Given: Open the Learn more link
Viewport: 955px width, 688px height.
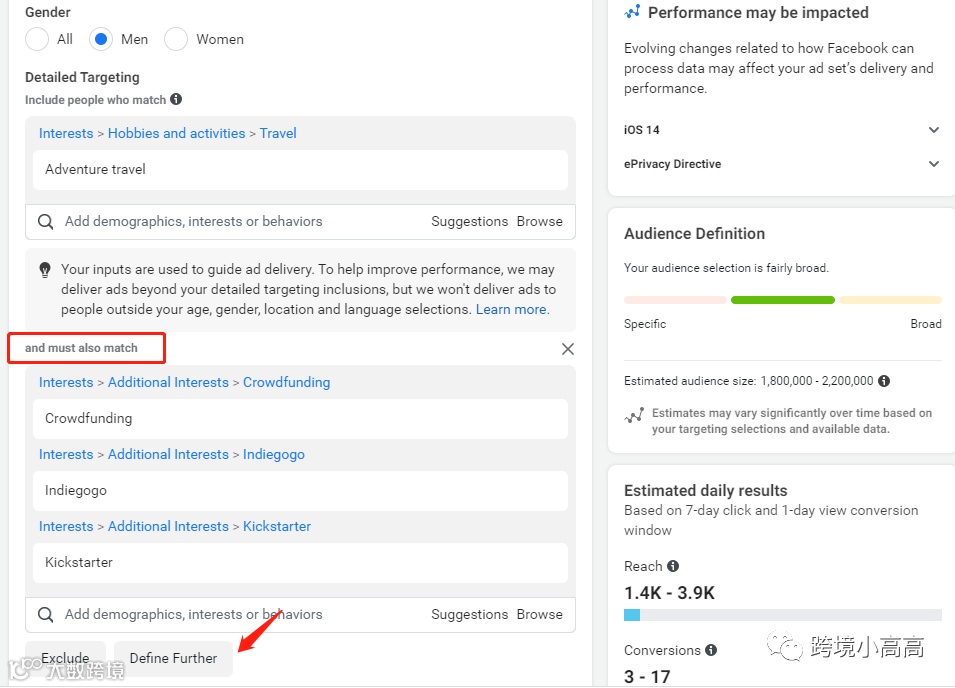Looking at the screenshot, I should [x=512, y=309].
